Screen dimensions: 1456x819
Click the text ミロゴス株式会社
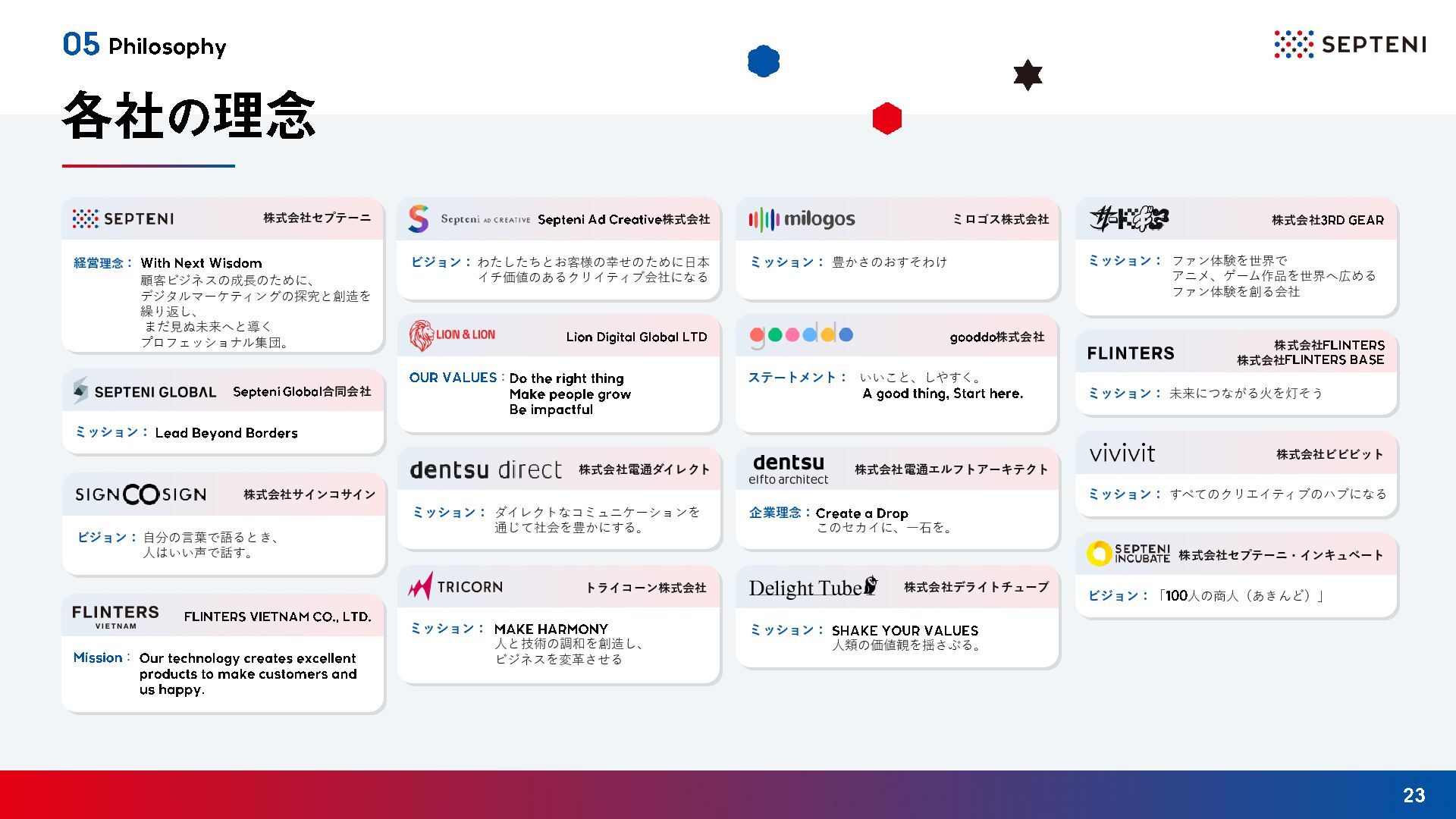(x=1001, y=219)
